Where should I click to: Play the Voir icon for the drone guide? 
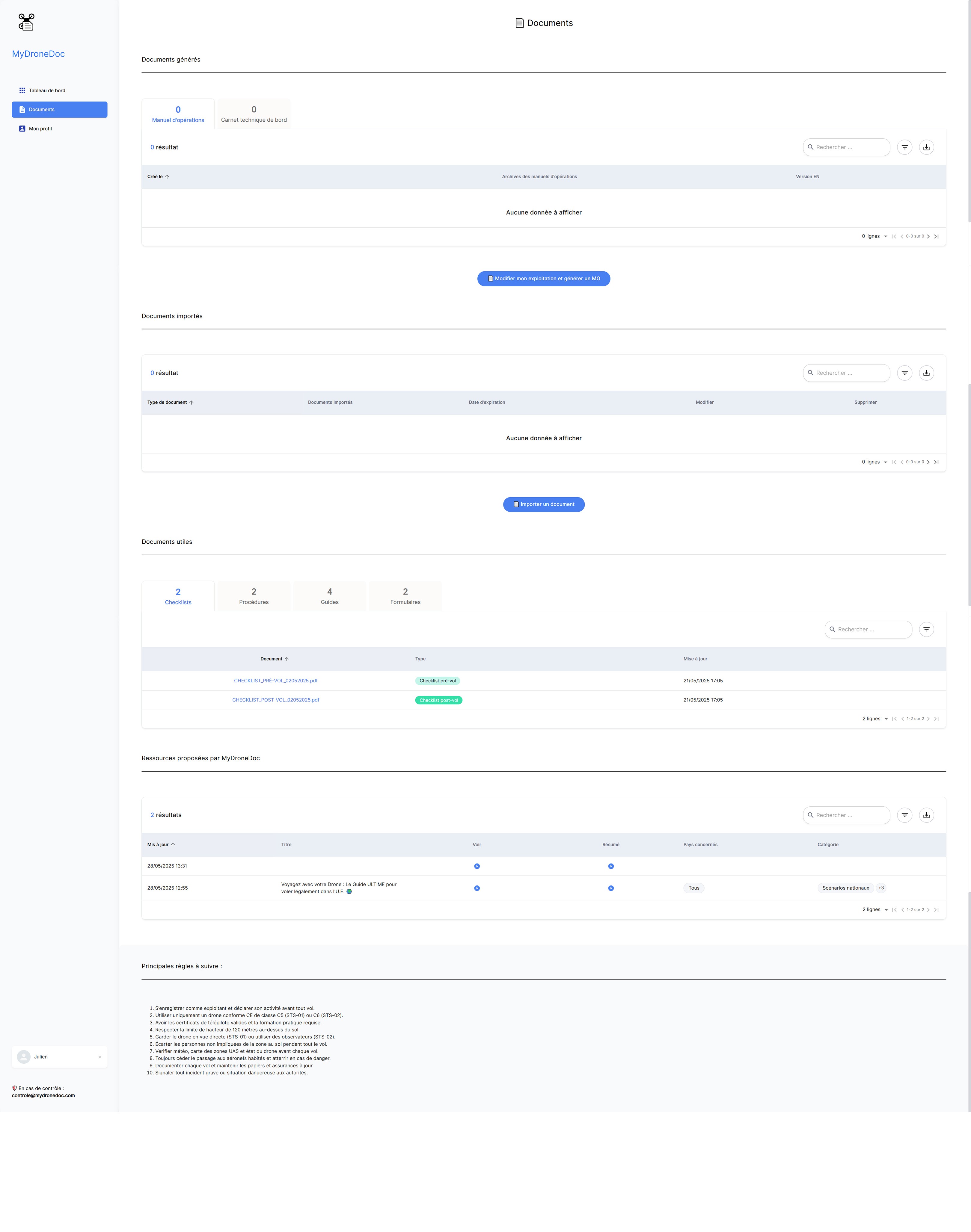point(477,888)
